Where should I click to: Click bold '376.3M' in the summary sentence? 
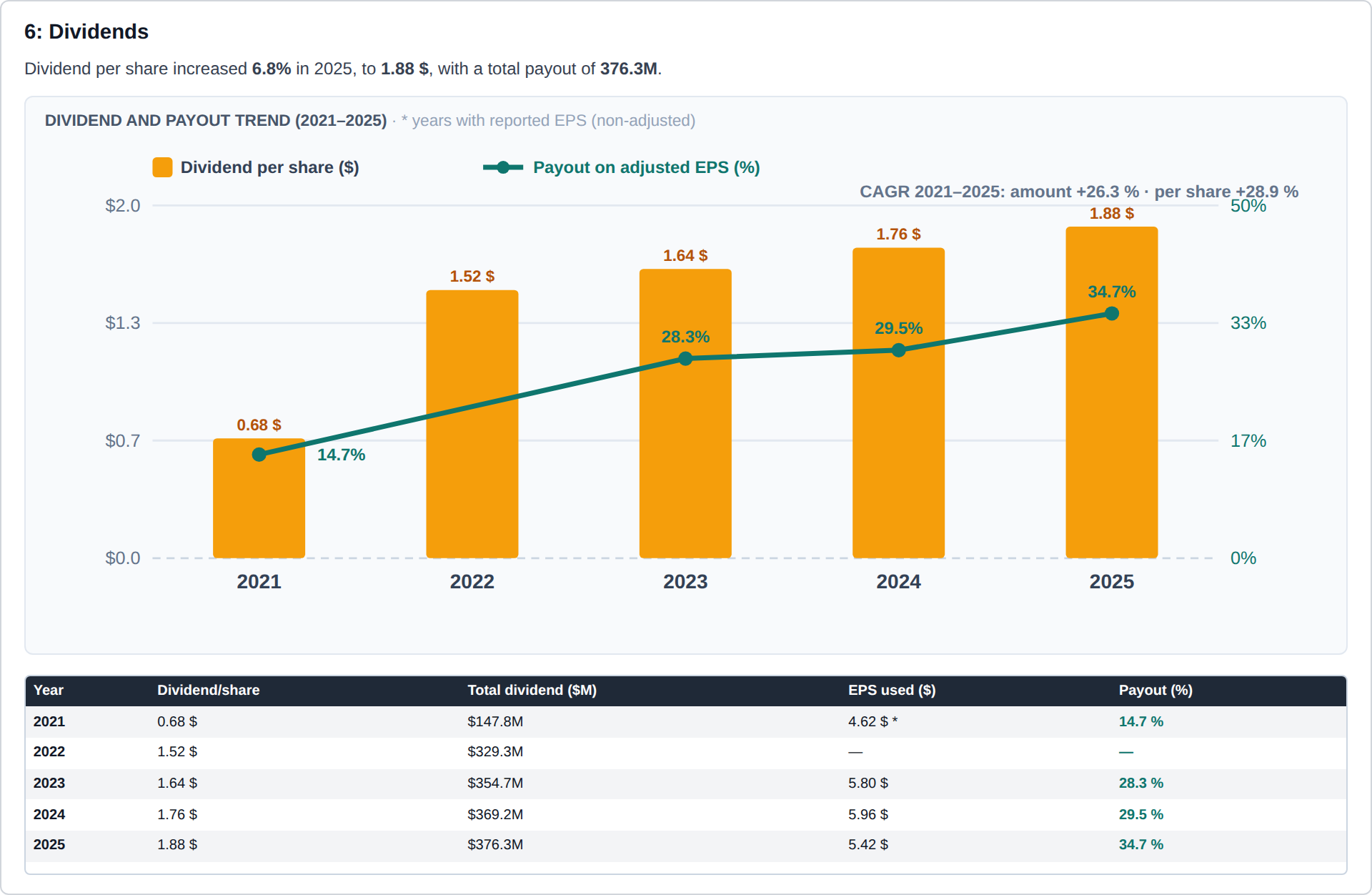(629, 69)
